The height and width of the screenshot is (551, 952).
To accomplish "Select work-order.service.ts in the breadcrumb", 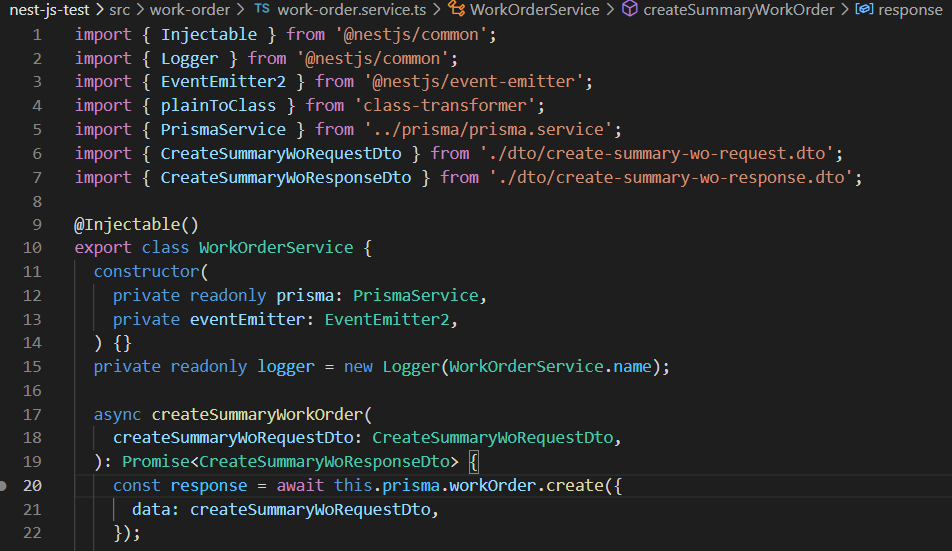I will pos(352,10).
